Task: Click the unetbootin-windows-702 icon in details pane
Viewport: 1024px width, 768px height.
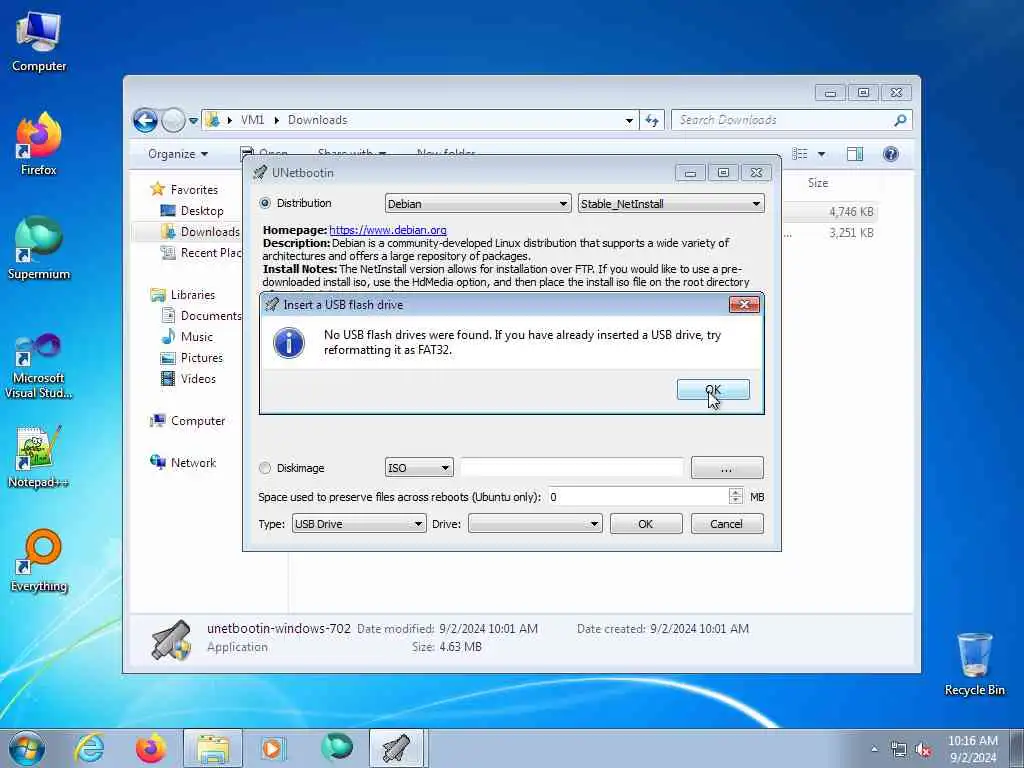Action: [x=171, y=640]
